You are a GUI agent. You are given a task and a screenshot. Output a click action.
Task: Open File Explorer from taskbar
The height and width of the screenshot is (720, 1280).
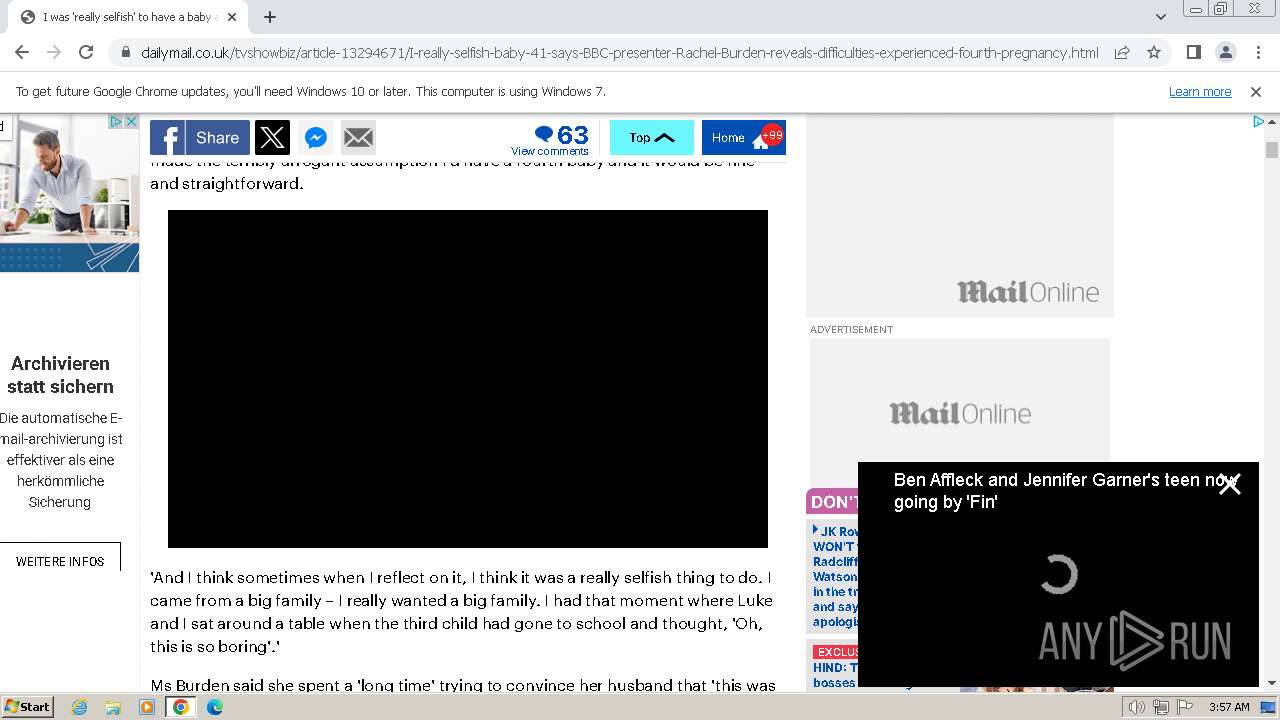(113, 707)
